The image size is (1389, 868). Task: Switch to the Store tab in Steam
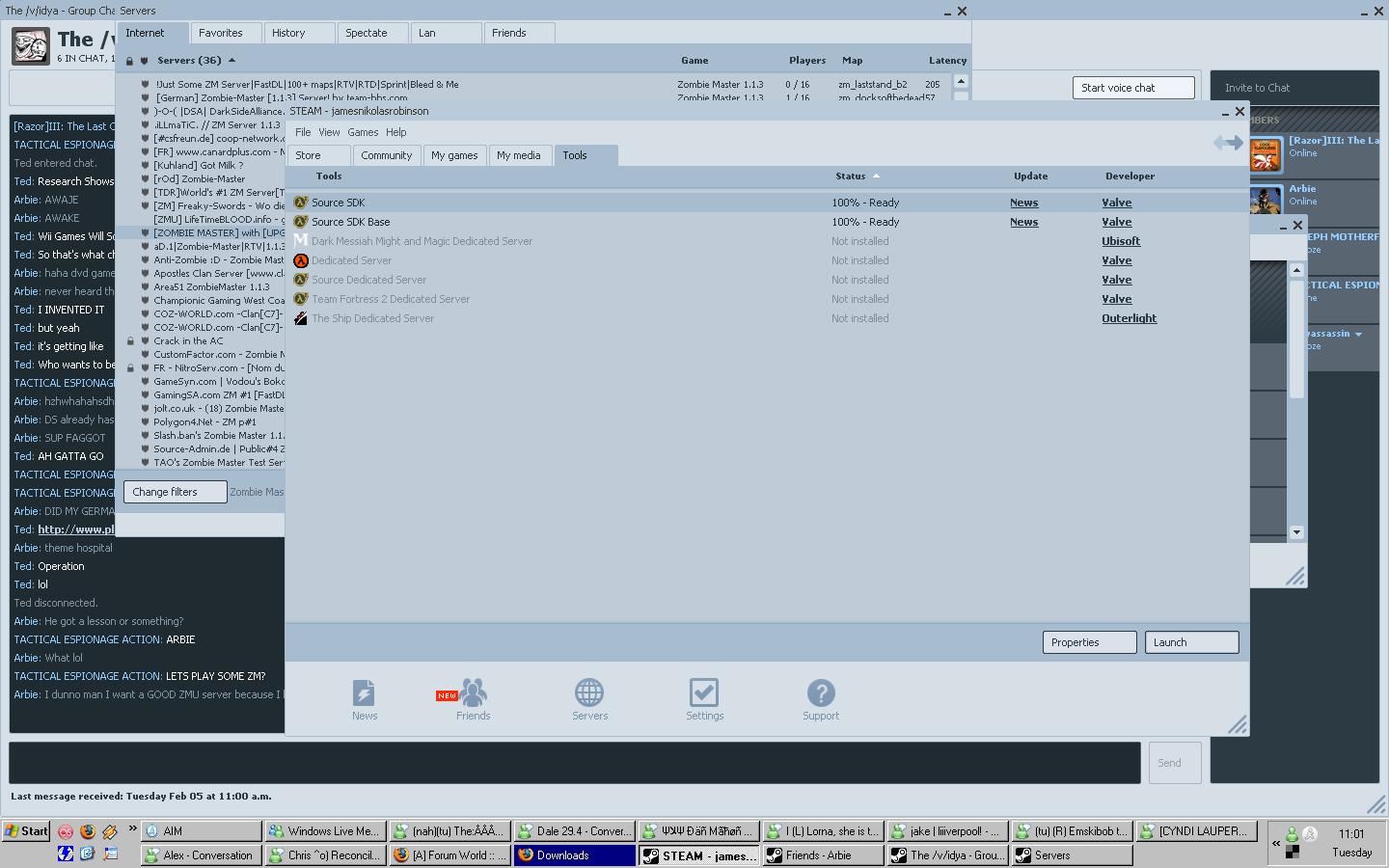tap(319, 155)
